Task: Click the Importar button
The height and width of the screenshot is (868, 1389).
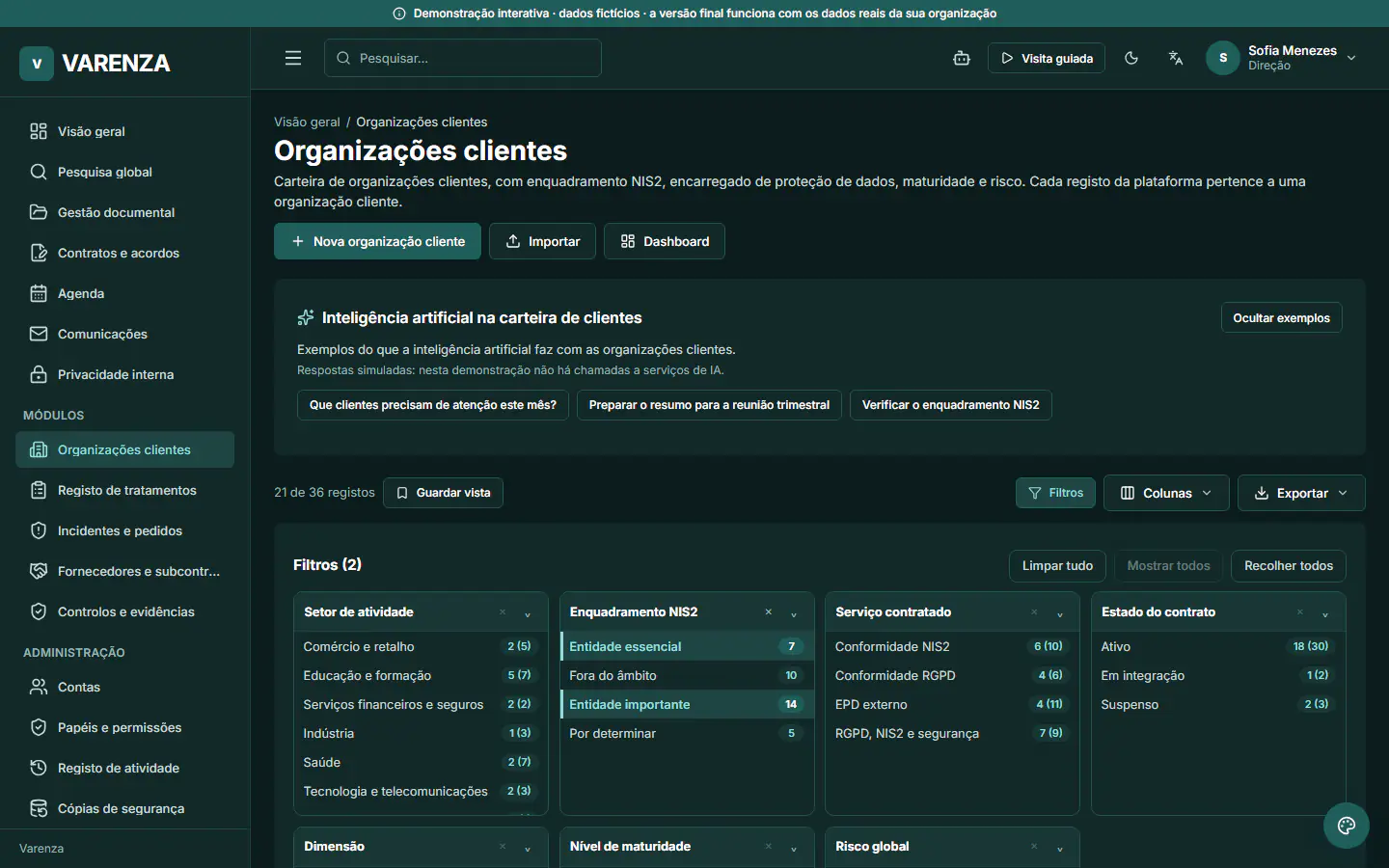Action: pos(542,241)
